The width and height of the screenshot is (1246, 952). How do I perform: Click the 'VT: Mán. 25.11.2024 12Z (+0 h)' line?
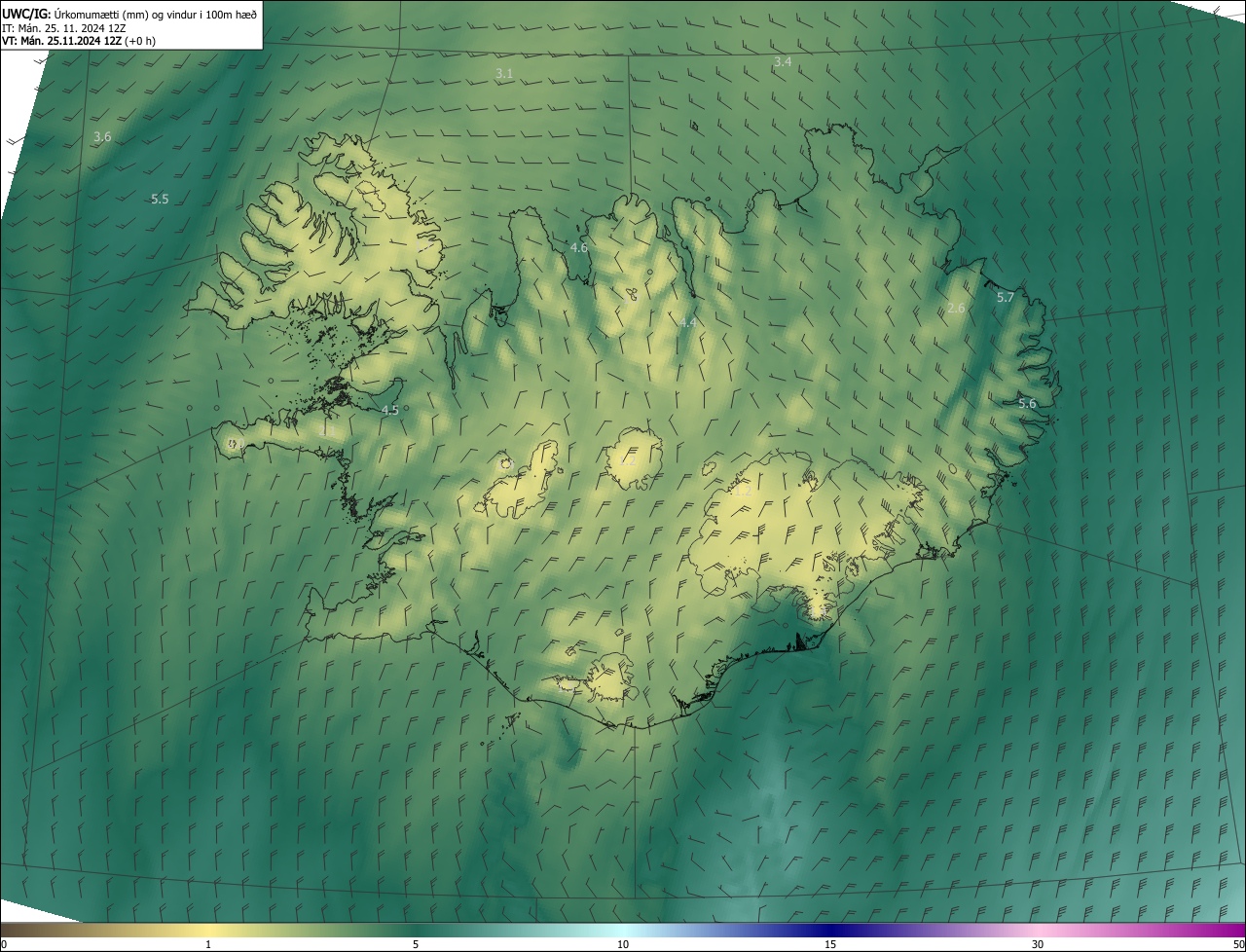click(x=79, y=41)
